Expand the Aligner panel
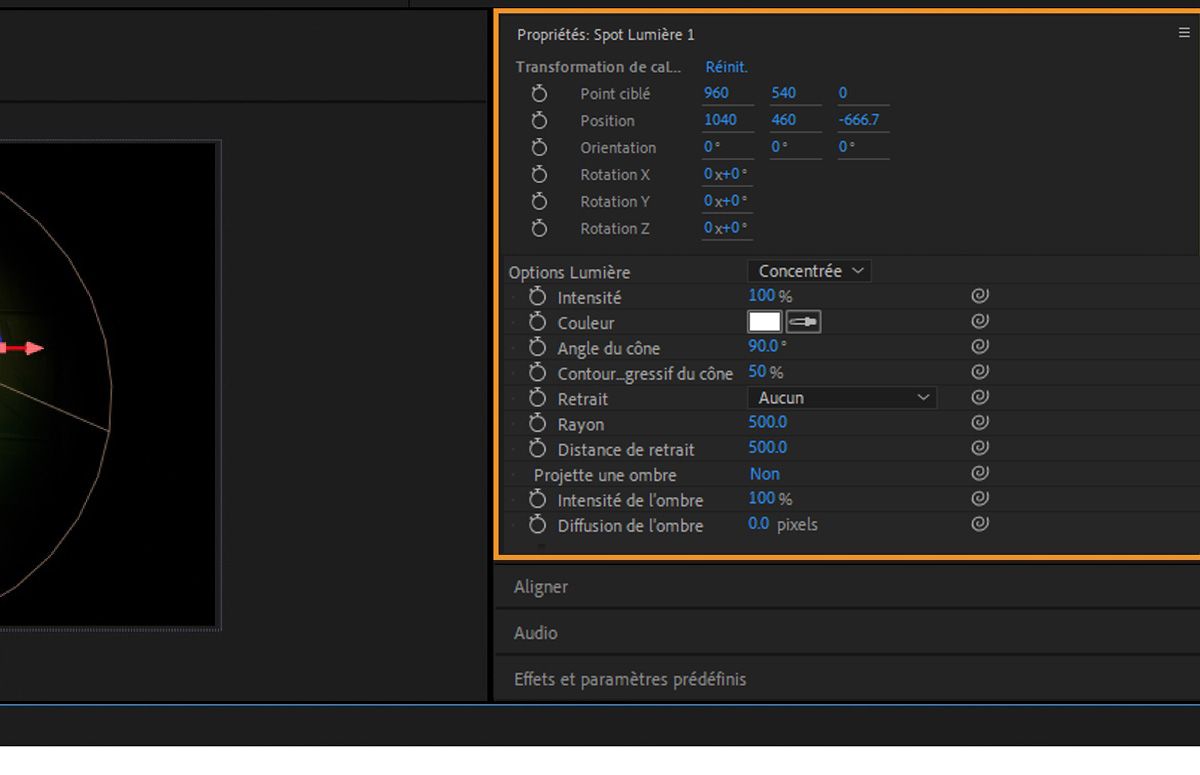 coord(541,587)
